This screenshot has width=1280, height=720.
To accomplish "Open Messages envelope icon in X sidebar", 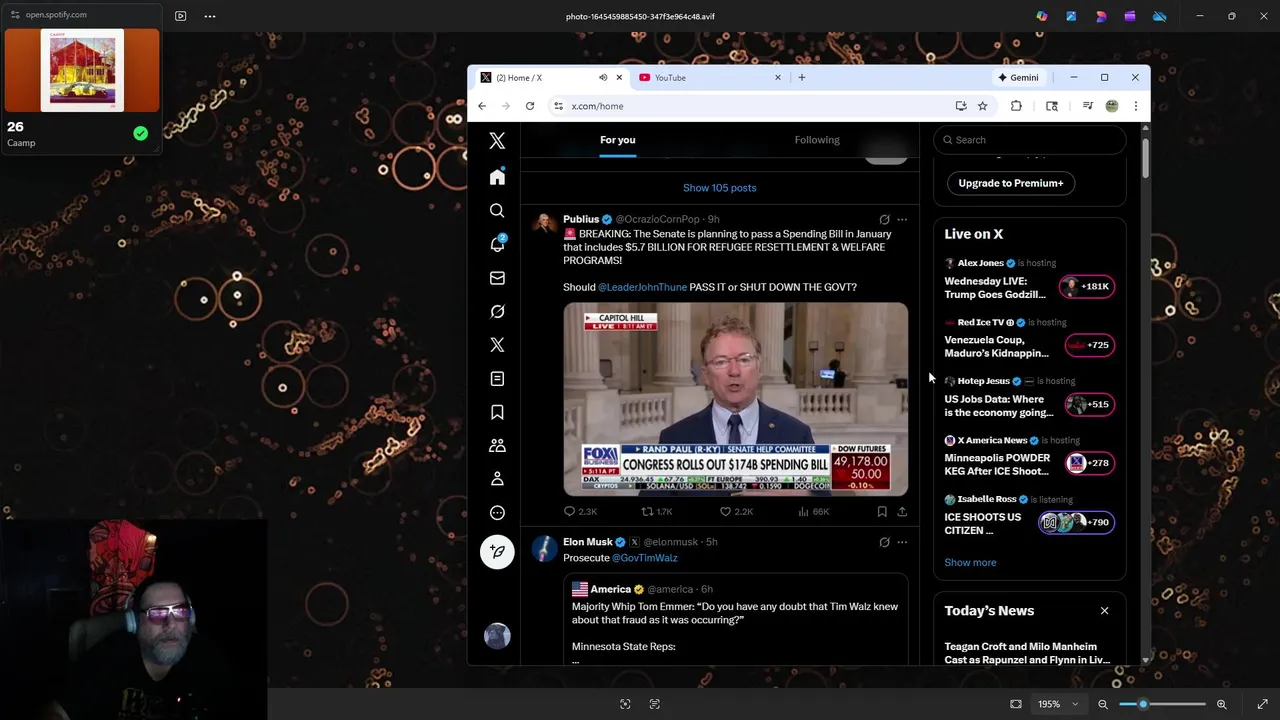I will pos(497,278).
